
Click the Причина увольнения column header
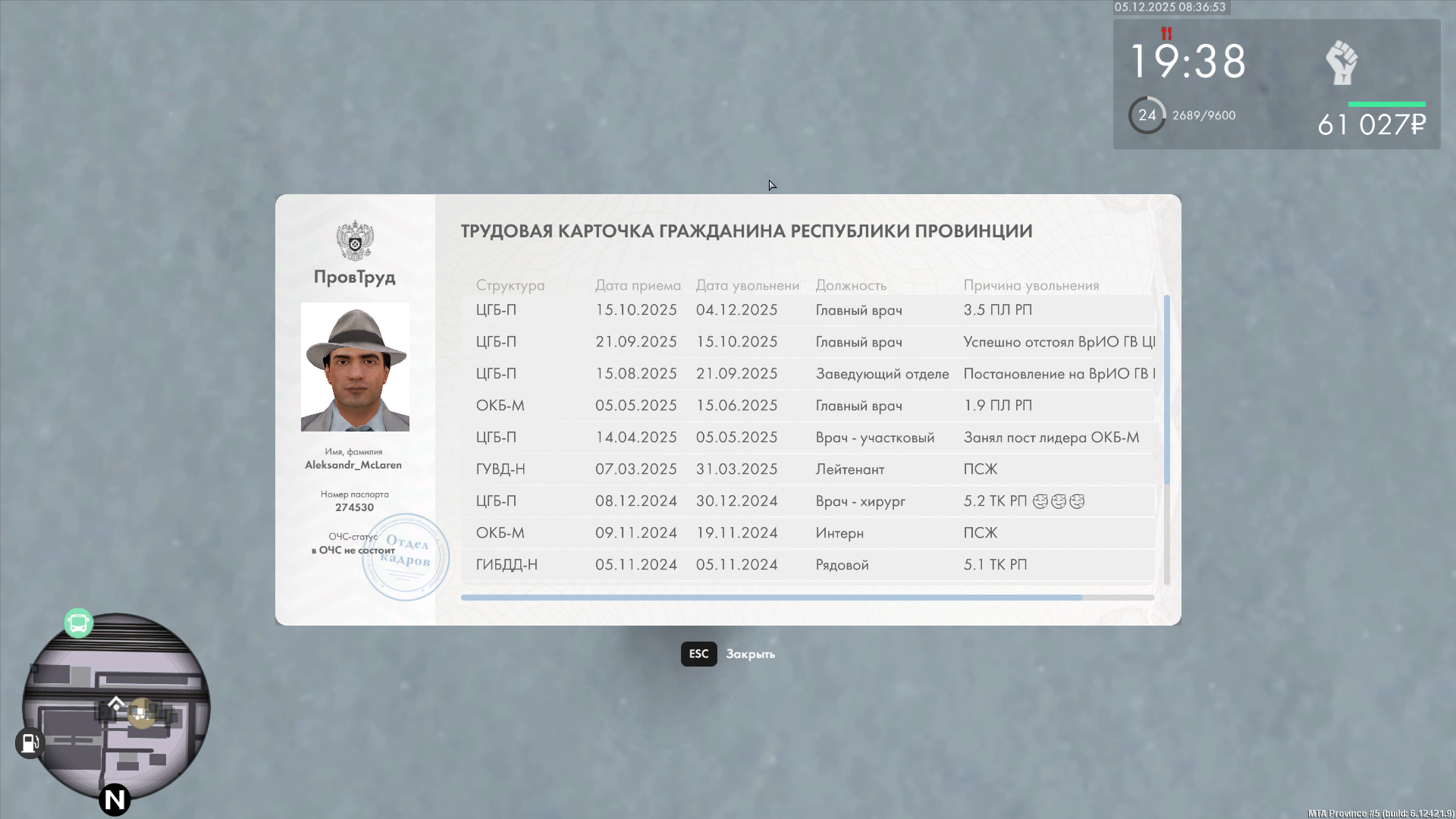point(1031,285)
